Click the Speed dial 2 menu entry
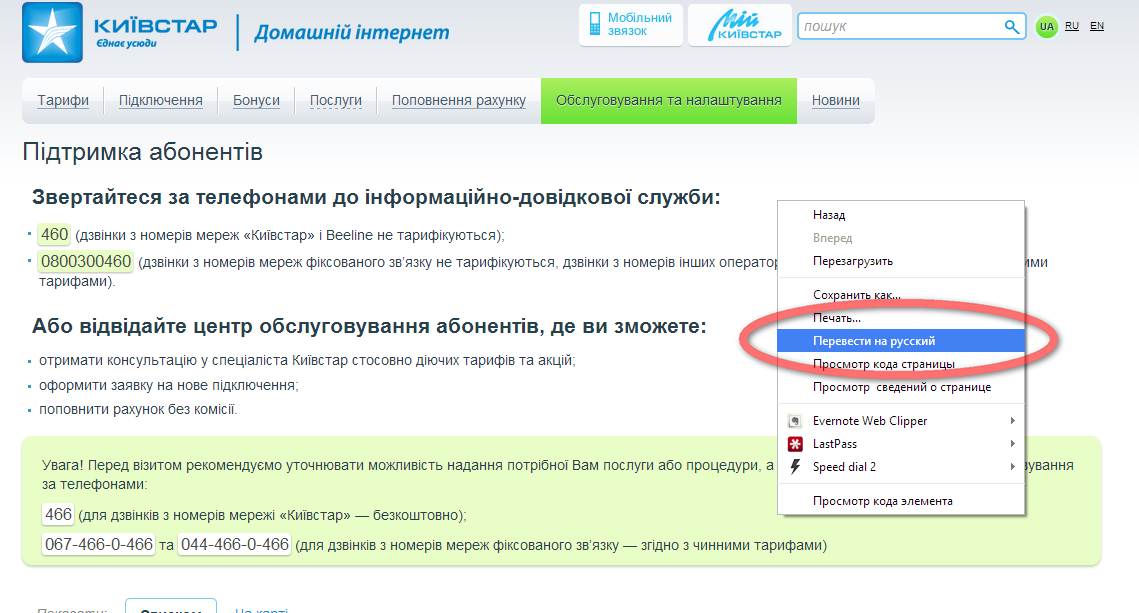Screen dimensions: 1139x613 click(x=901, y=467)
